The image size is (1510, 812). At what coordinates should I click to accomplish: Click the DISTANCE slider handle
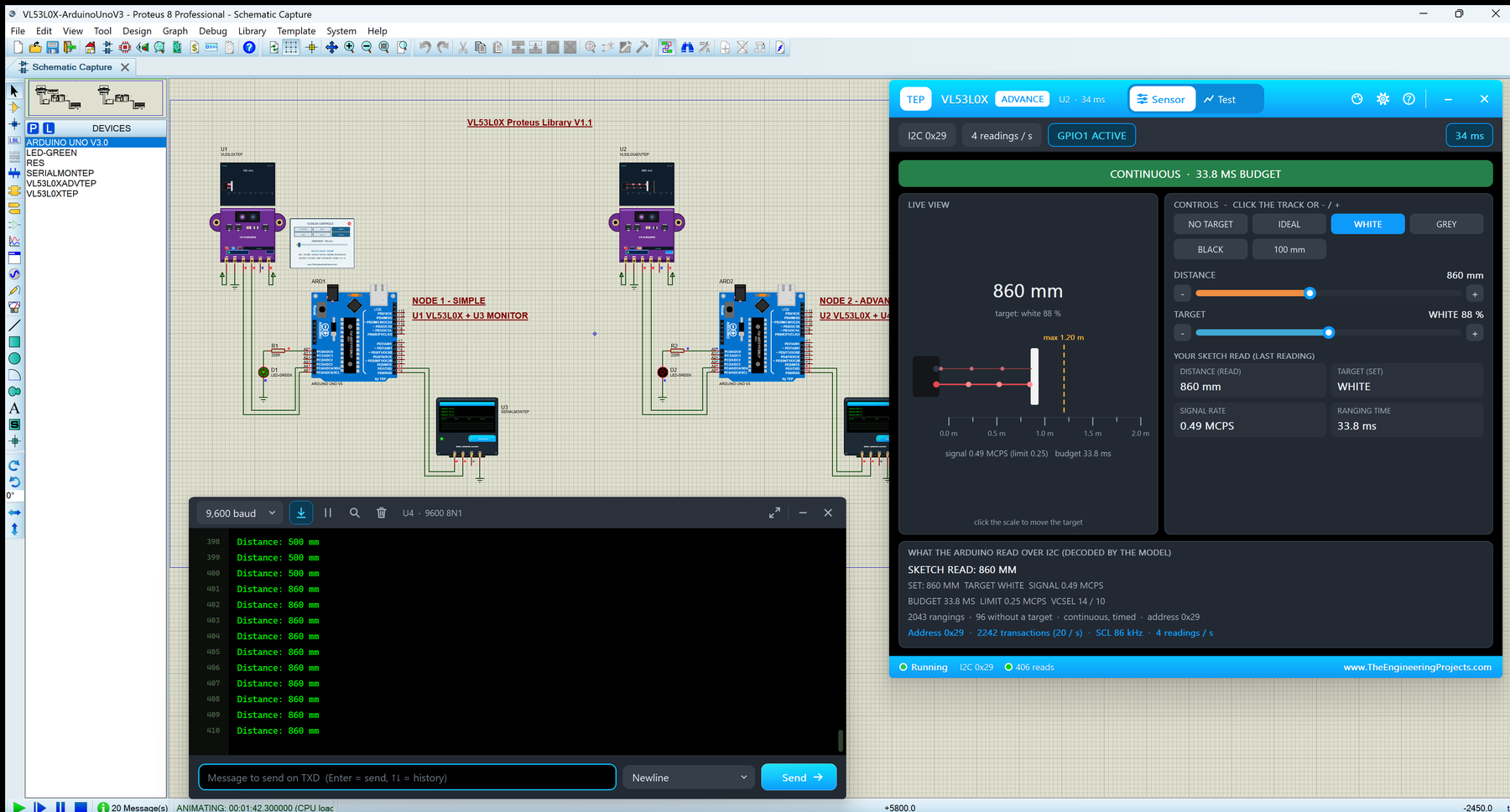1310,294
